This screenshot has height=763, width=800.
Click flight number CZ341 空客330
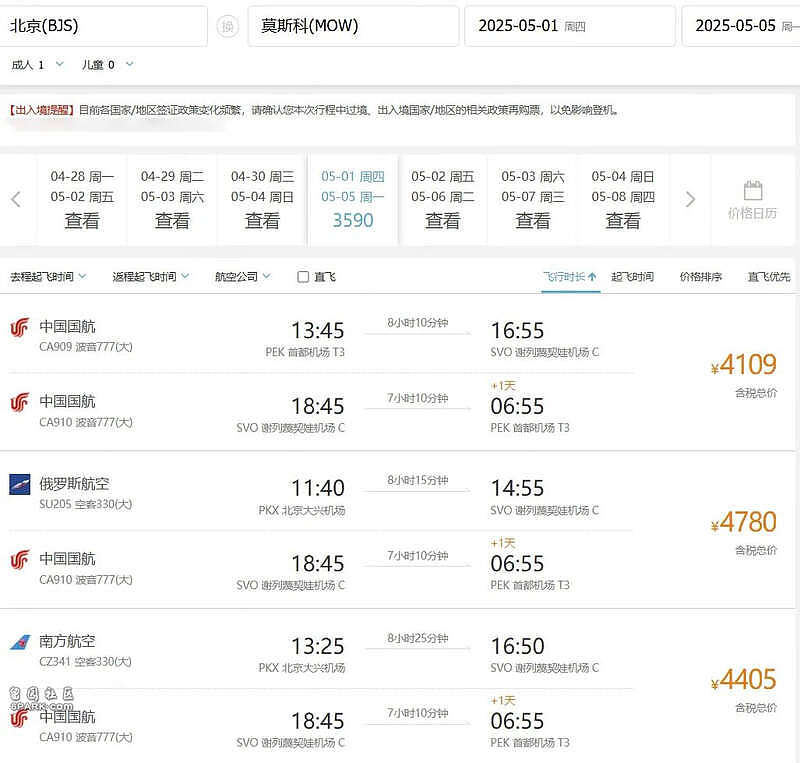point(86,662)
